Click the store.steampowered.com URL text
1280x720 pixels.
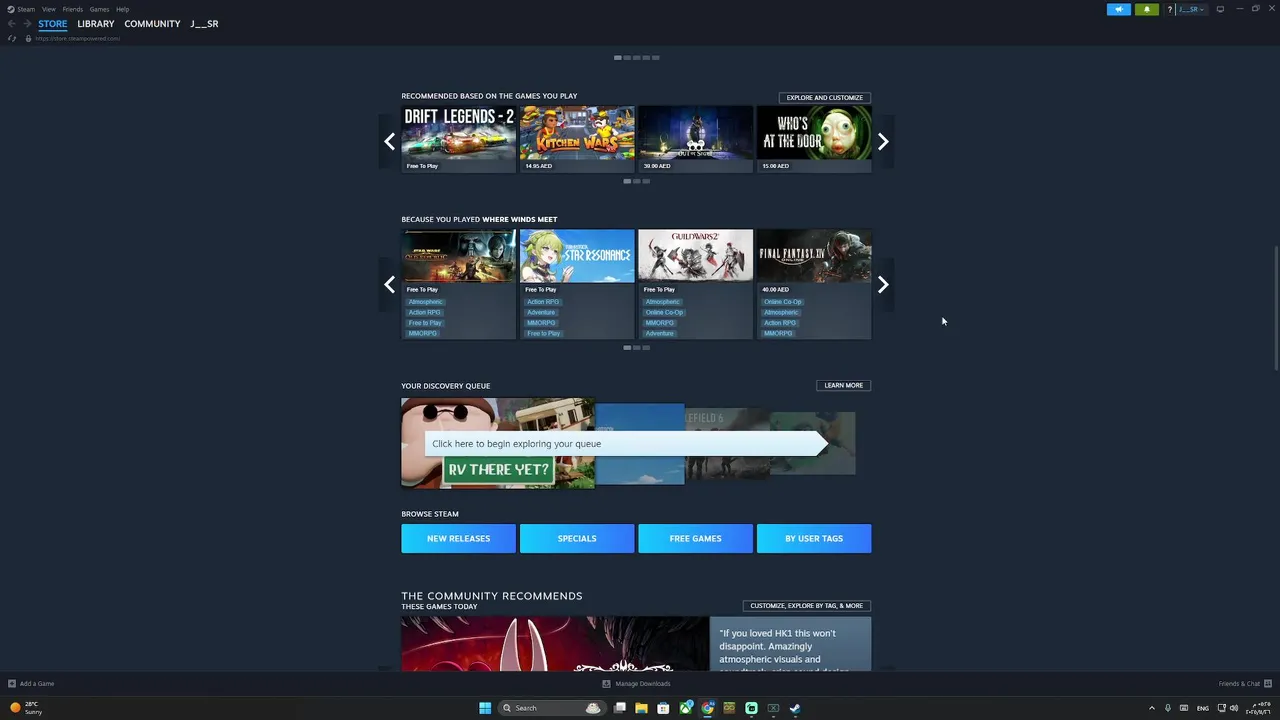click(77, 38)
